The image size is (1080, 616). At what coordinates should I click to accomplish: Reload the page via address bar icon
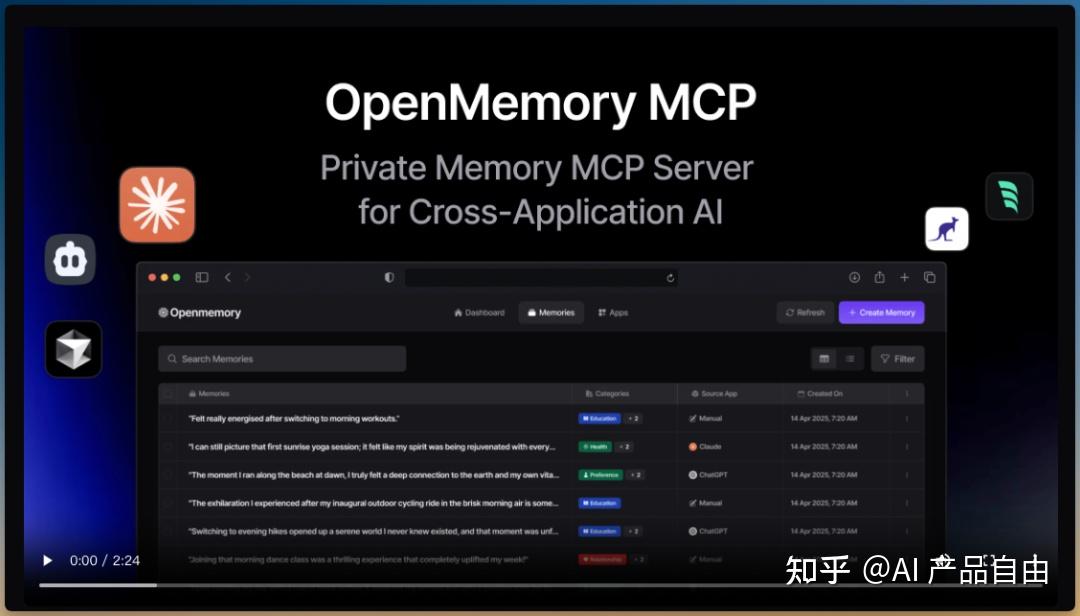670,278
